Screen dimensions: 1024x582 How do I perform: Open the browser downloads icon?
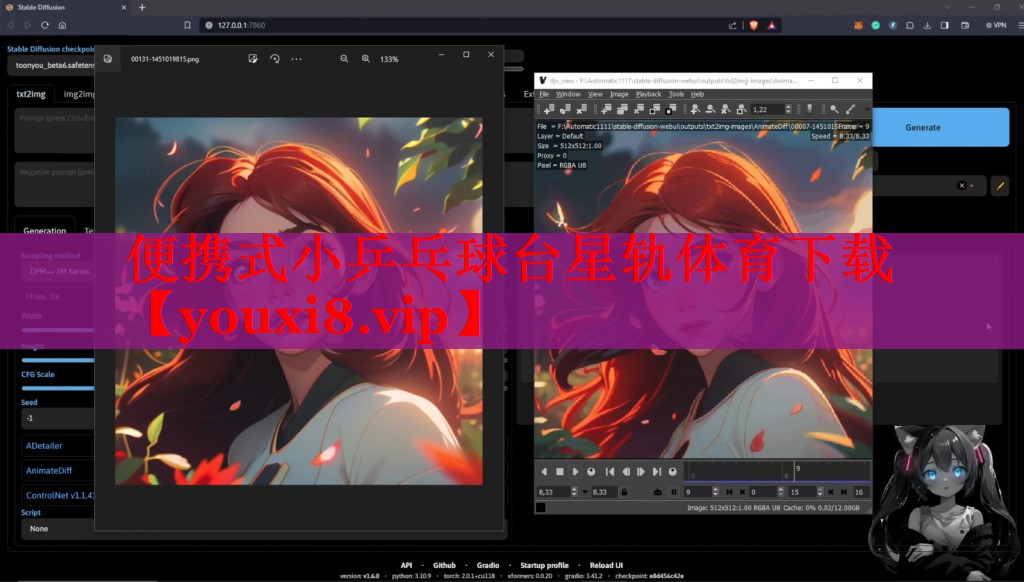point(927,25)
